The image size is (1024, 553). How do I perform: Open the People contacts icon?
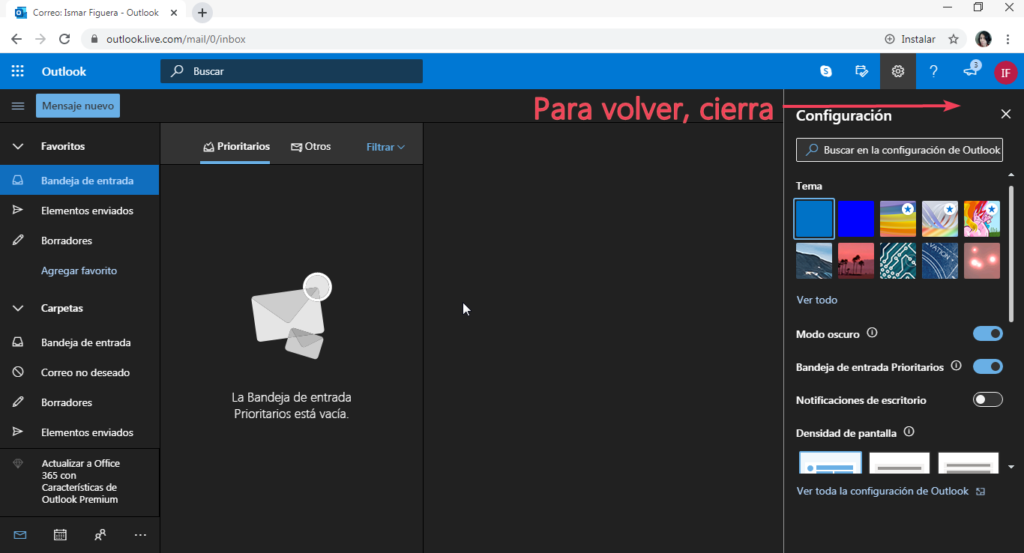click(100, 535)
